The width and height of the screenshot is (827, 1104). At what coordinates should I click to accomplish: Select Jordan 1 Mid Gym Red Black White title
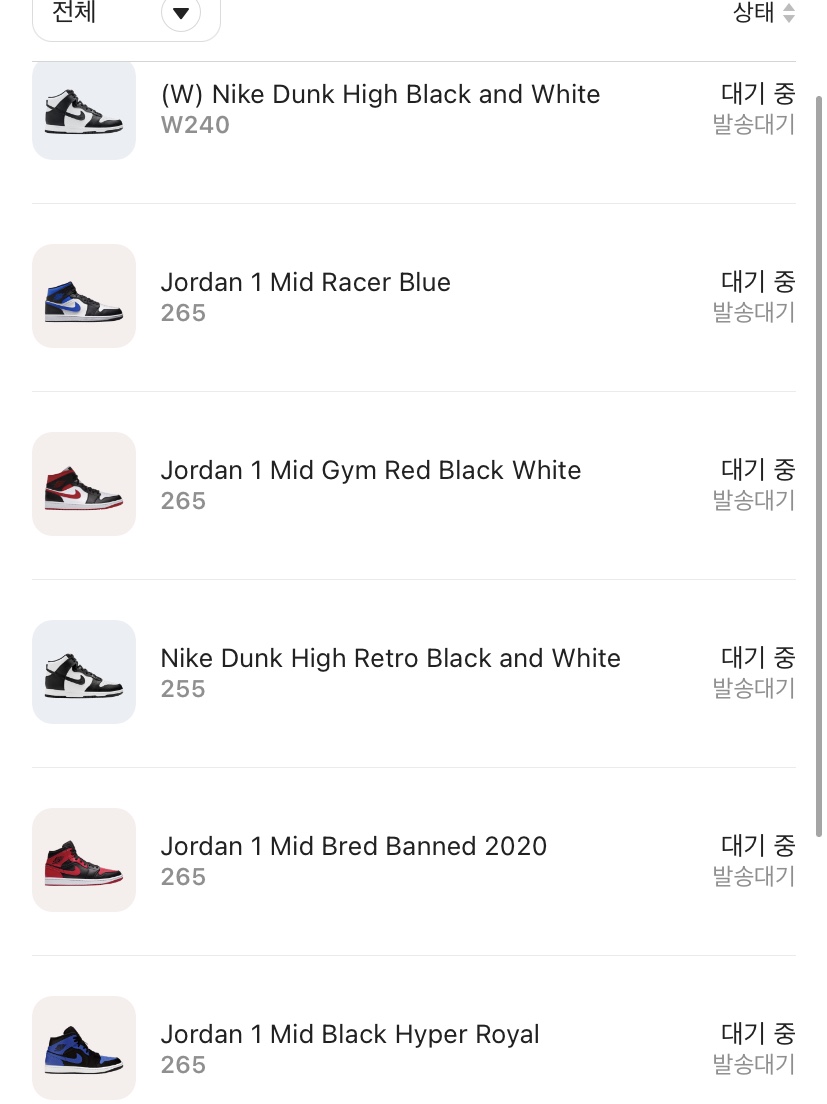click(371, 470)
